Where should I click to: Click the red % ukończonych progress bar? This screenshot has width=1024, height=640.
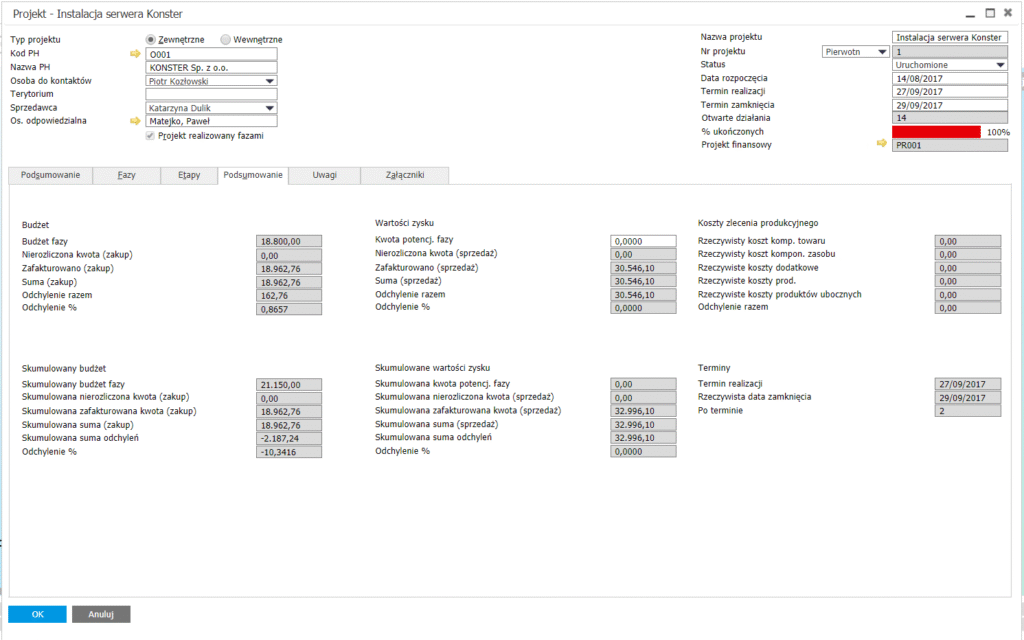click(937, 132)
